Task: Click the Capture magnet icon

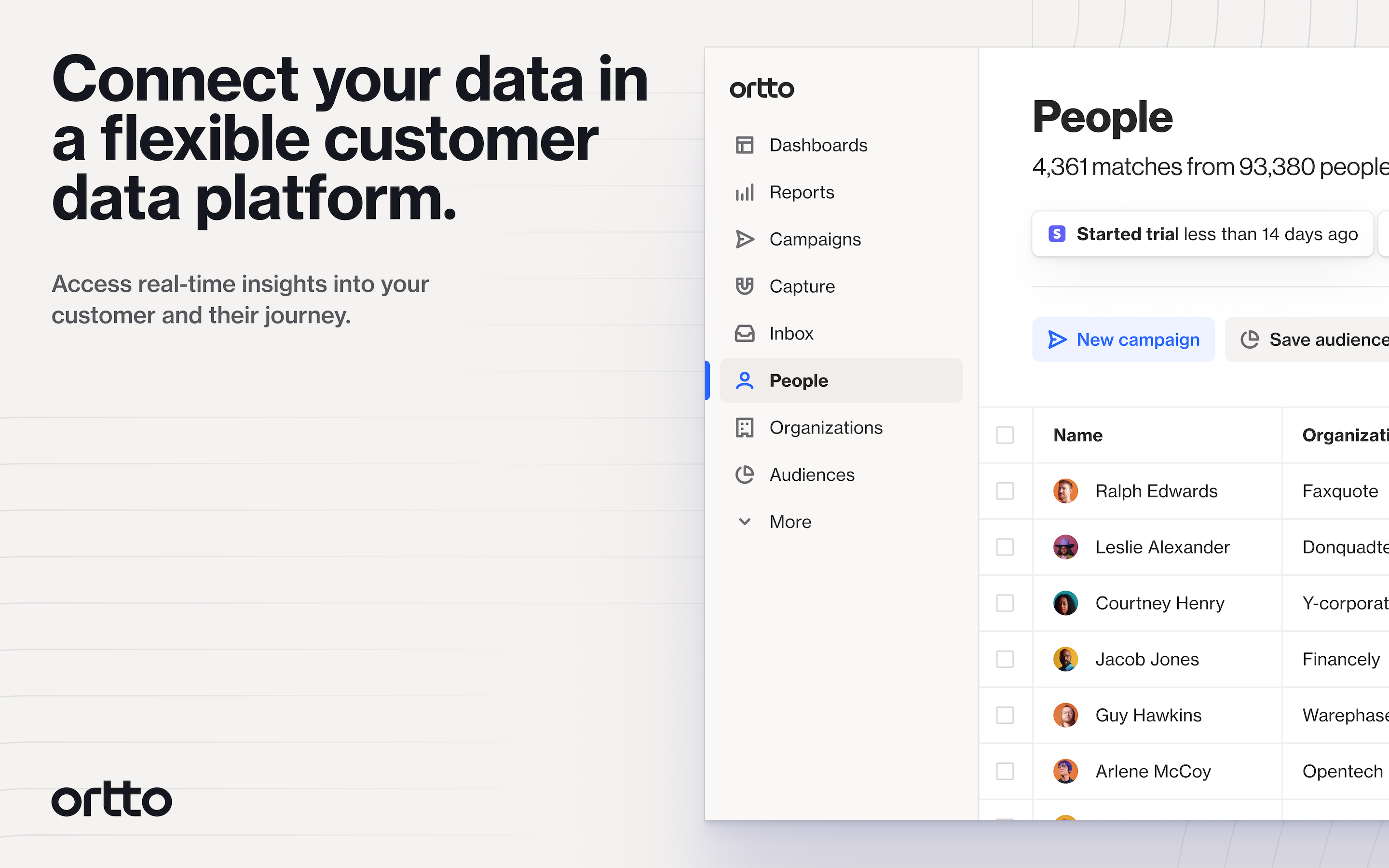Action: 745,286
